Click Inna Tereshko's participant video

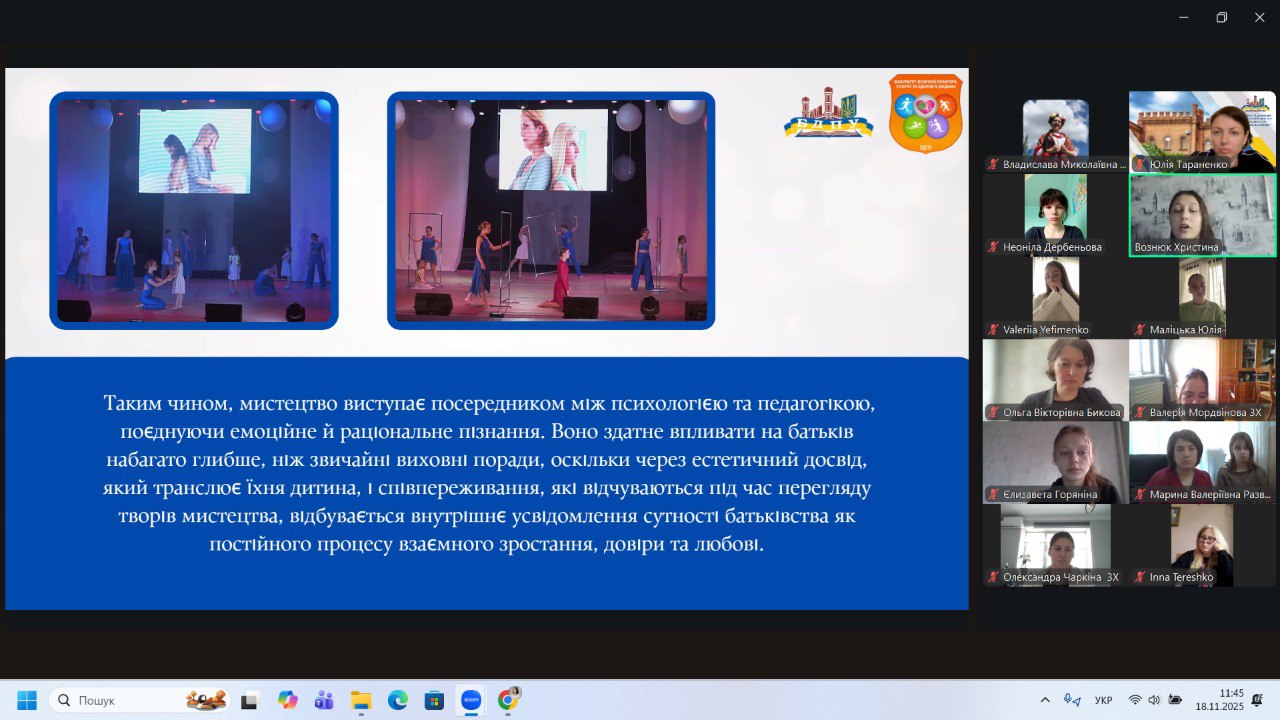point(1202,544)
